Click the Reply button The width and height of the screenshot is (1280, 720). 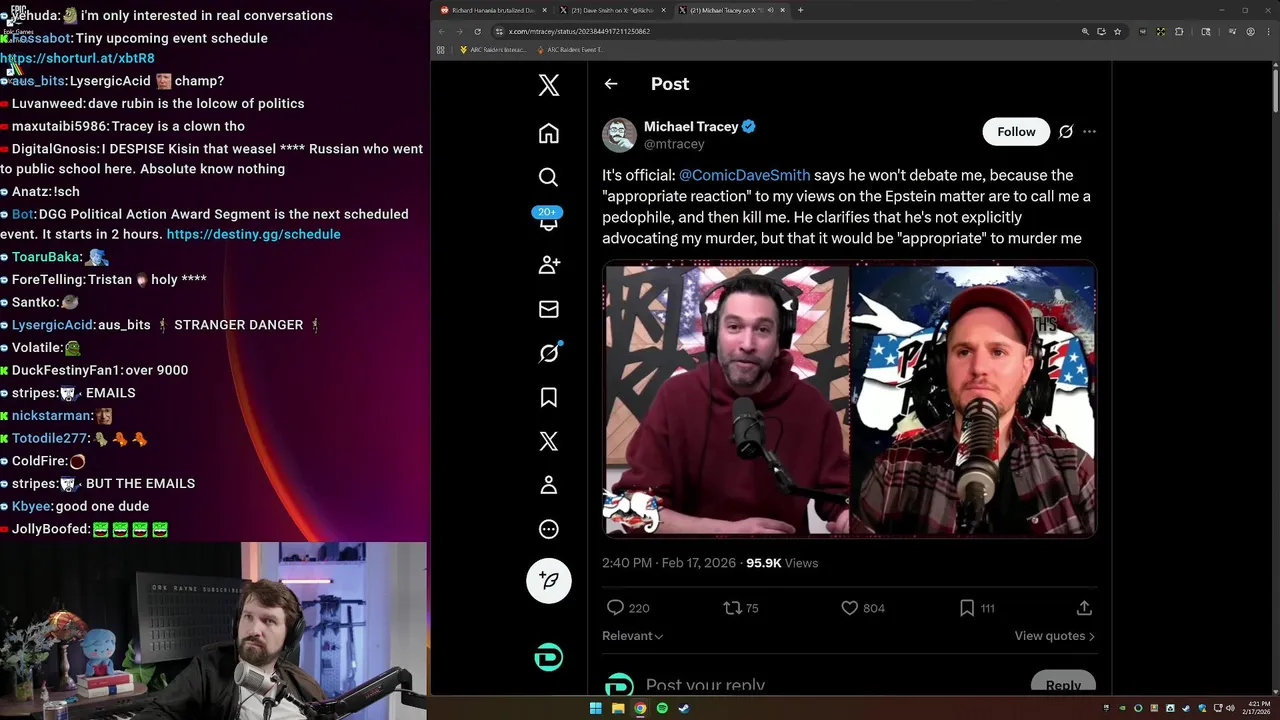coord(1063,684)
